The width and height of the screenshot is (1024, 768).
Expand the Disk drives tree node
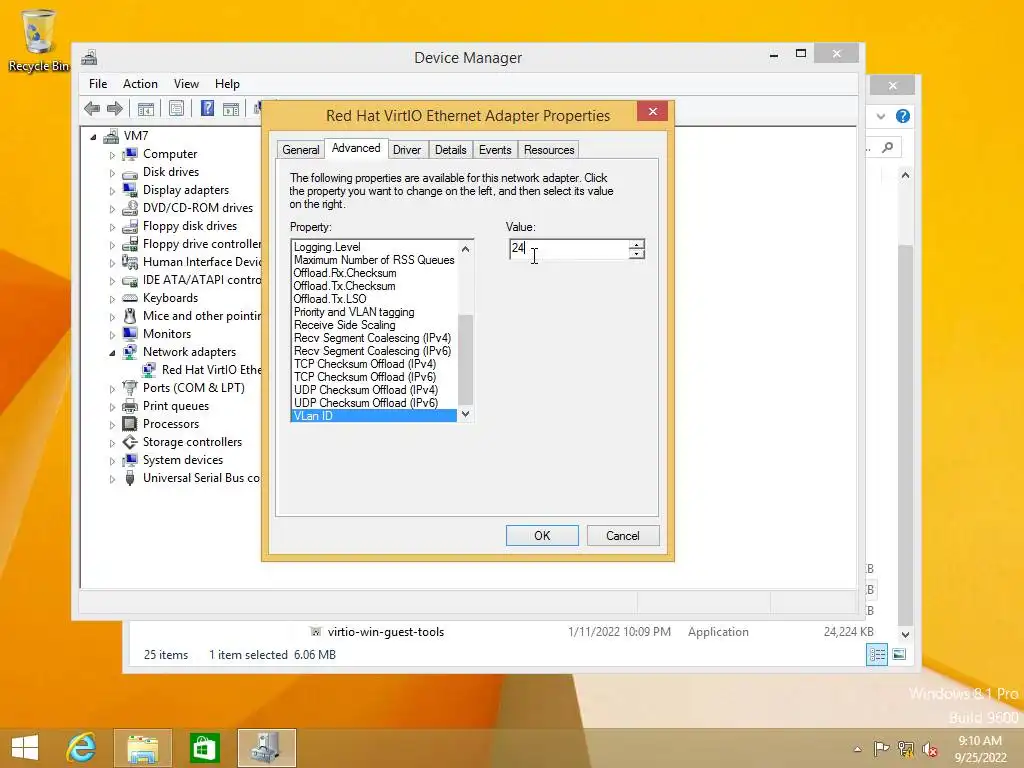pyautogui.click(x=112, y=173)
